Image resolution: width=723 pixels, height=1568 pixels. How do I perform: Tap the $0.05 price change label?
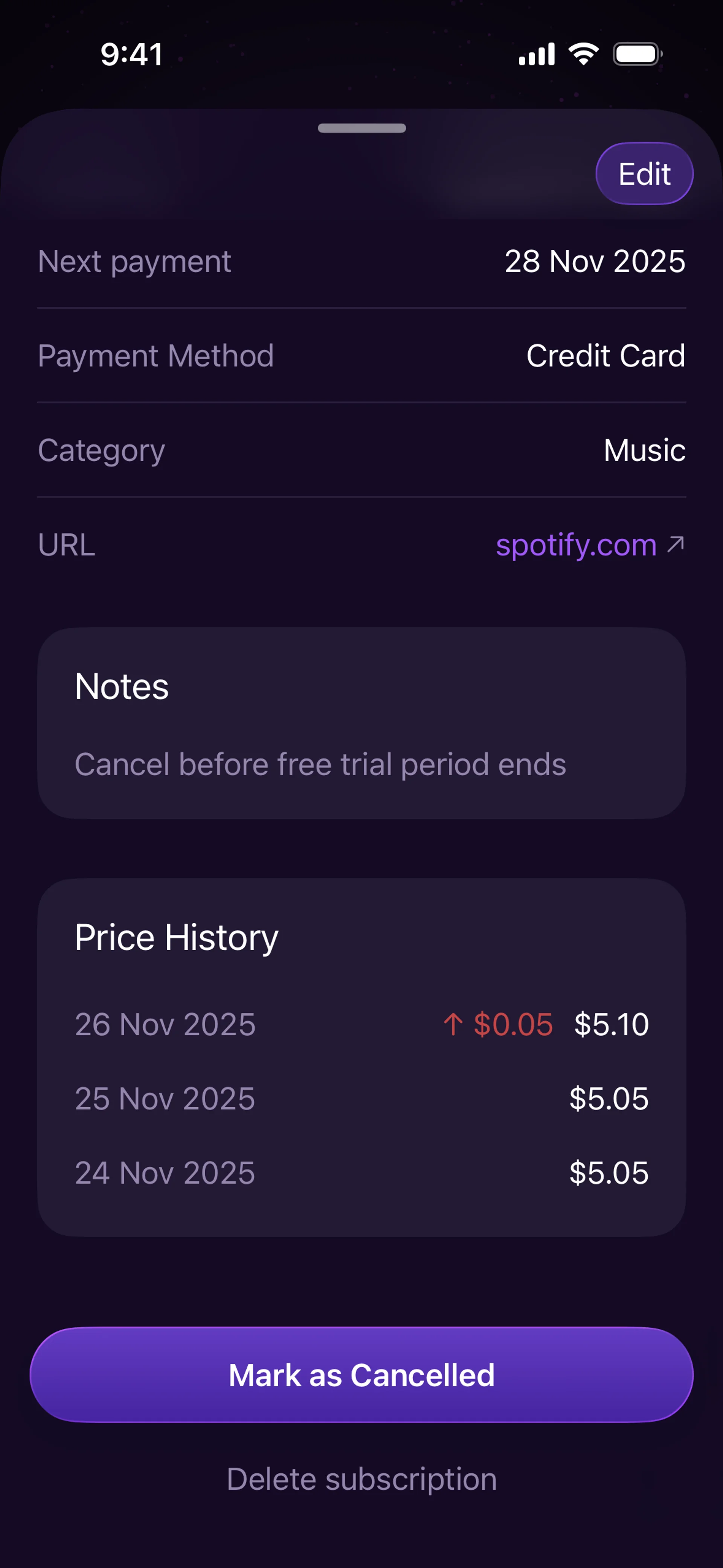[x=513, y=1024]
